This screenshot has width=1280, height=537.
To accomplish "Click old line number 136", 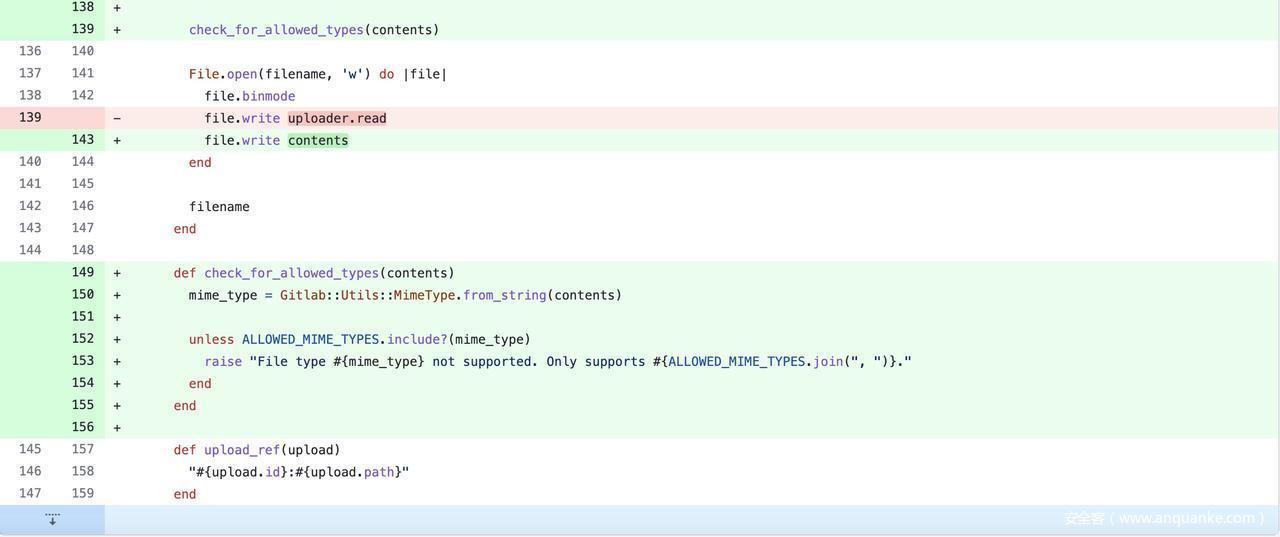I will point(30,51).
